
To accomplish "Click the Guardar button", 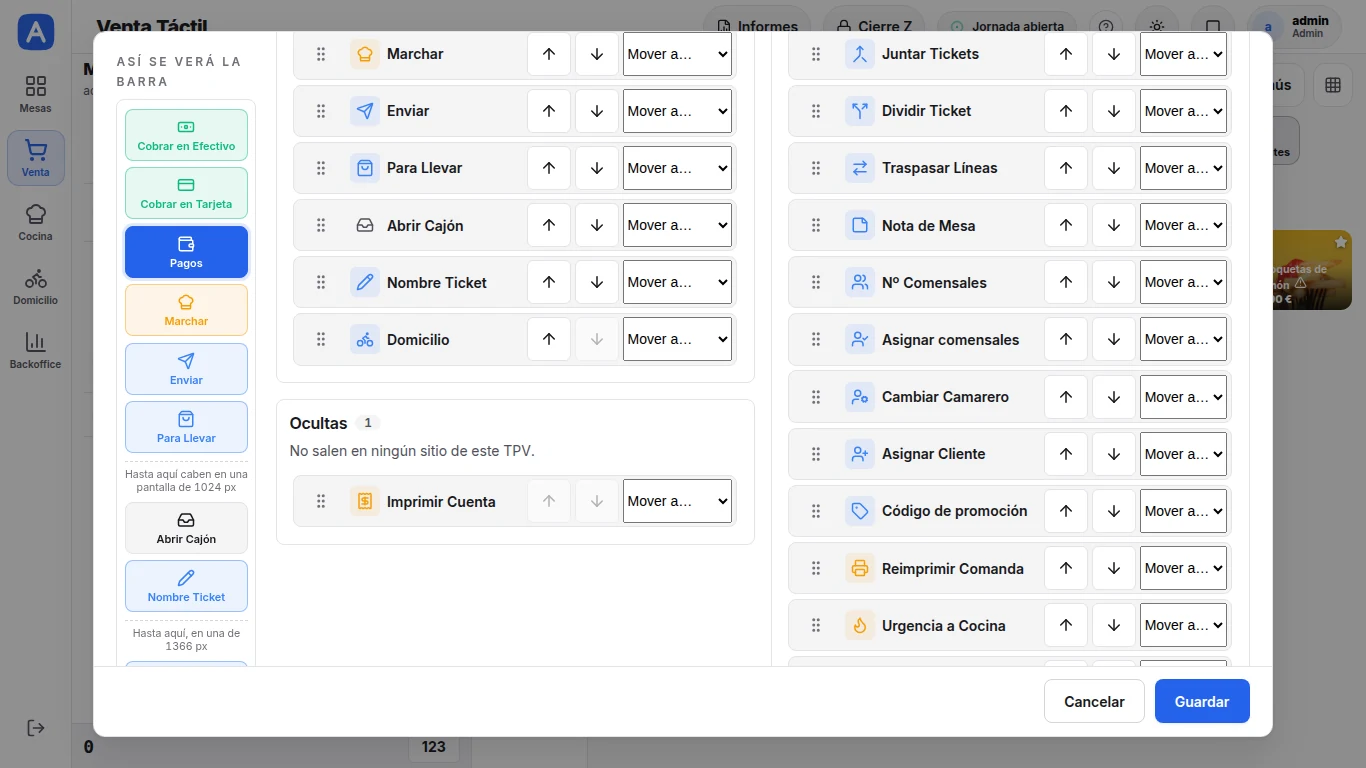I will [x=1202, y=701].
